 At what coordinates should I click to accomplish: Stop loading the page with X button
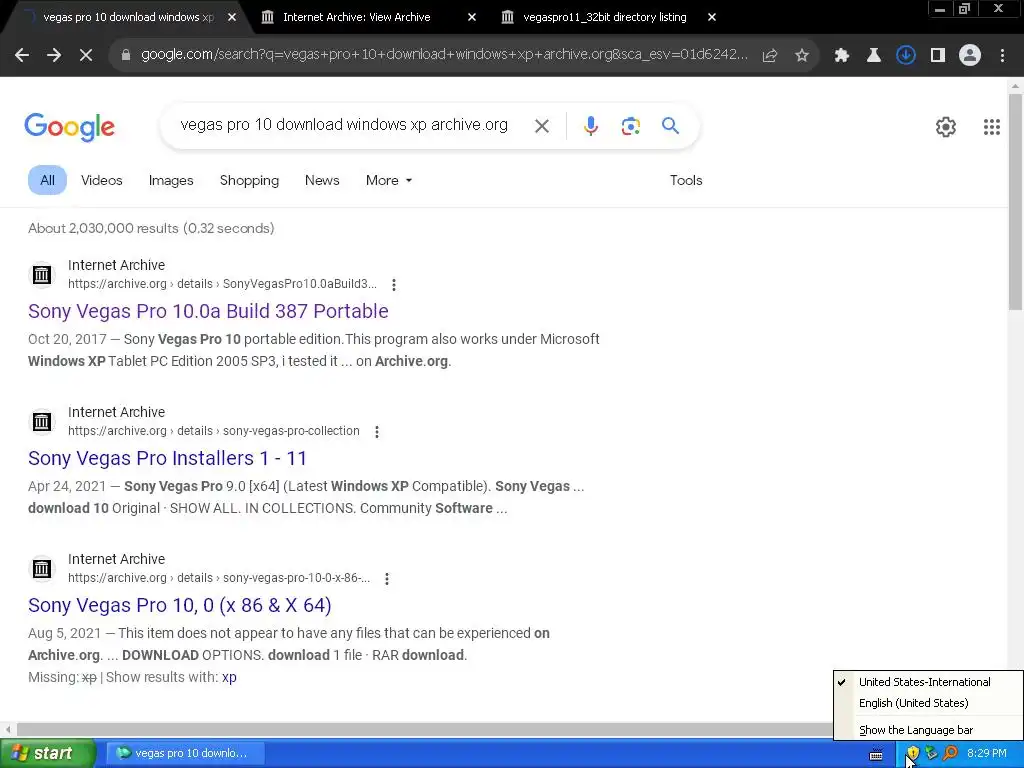86,56
